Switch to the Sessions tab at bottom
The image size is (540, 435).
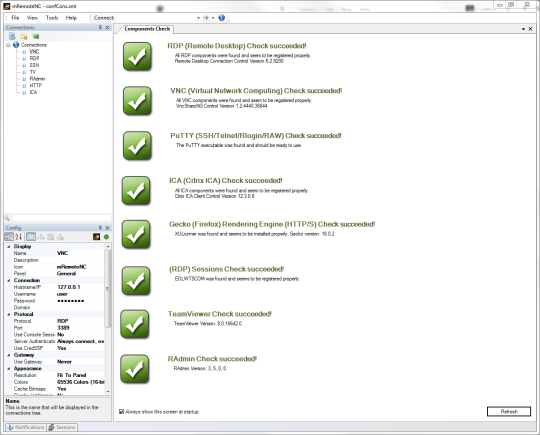[62, 427]
